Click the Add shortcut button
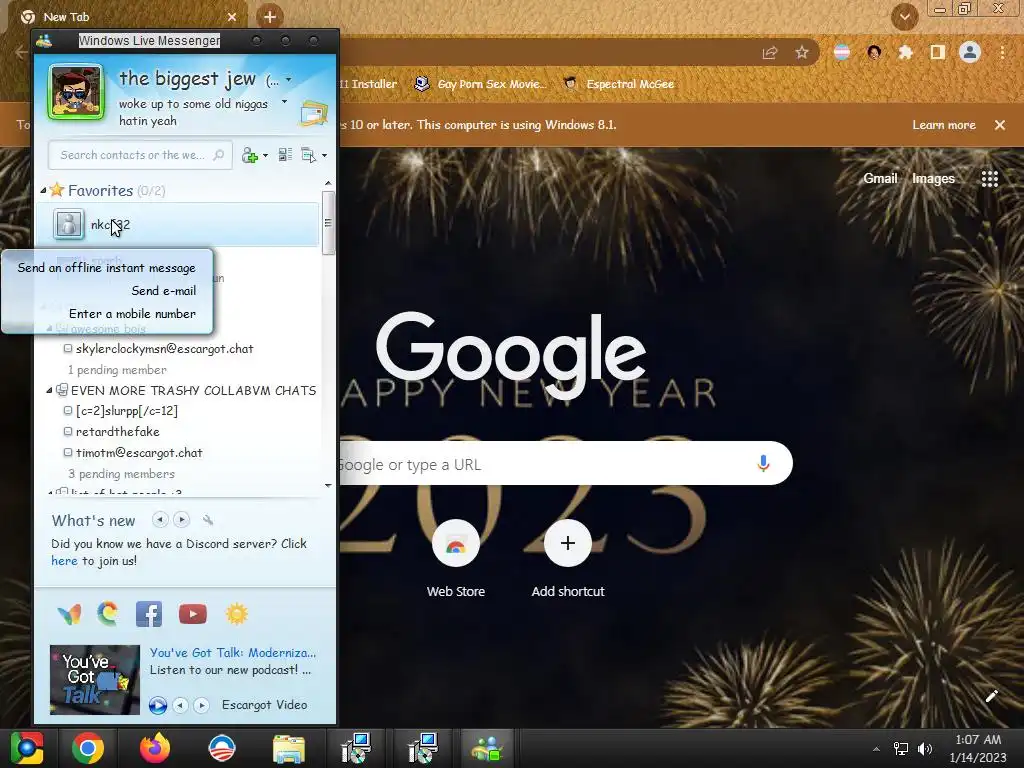The width and height of the screenshot is (1024, 768). (568, 559)
